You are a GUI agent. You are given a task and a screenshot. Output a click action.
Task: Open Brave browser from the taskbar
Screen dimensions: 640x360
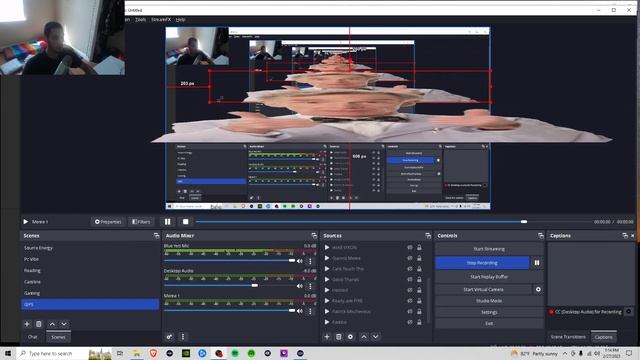(x=153, y=353)
